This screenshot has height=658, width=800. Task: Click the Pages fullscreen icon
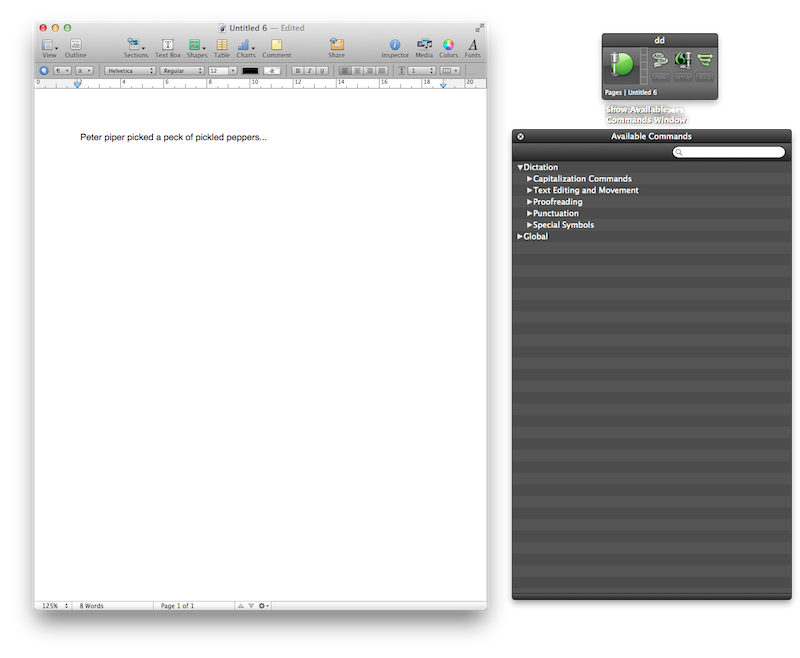pyautogui.click(x=479, y=28)
